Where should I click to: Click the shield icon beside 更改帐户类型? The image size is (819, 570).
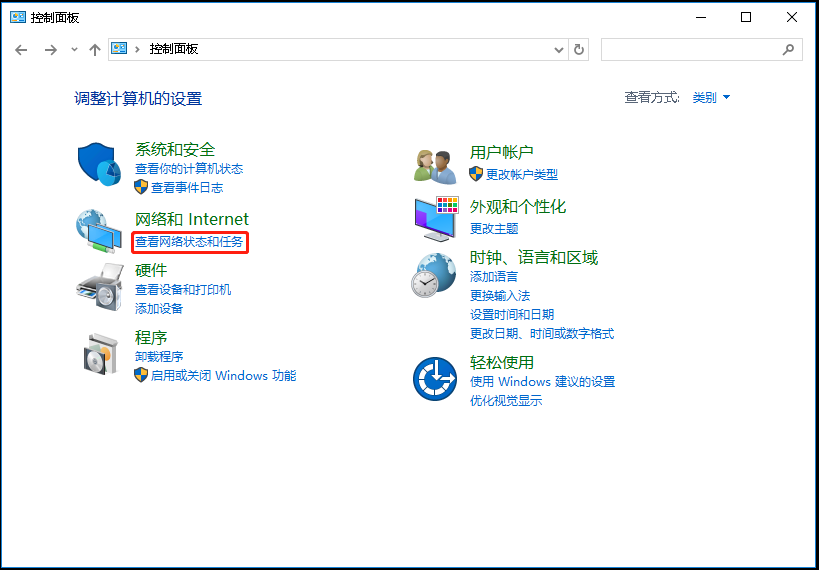[476, 174]
